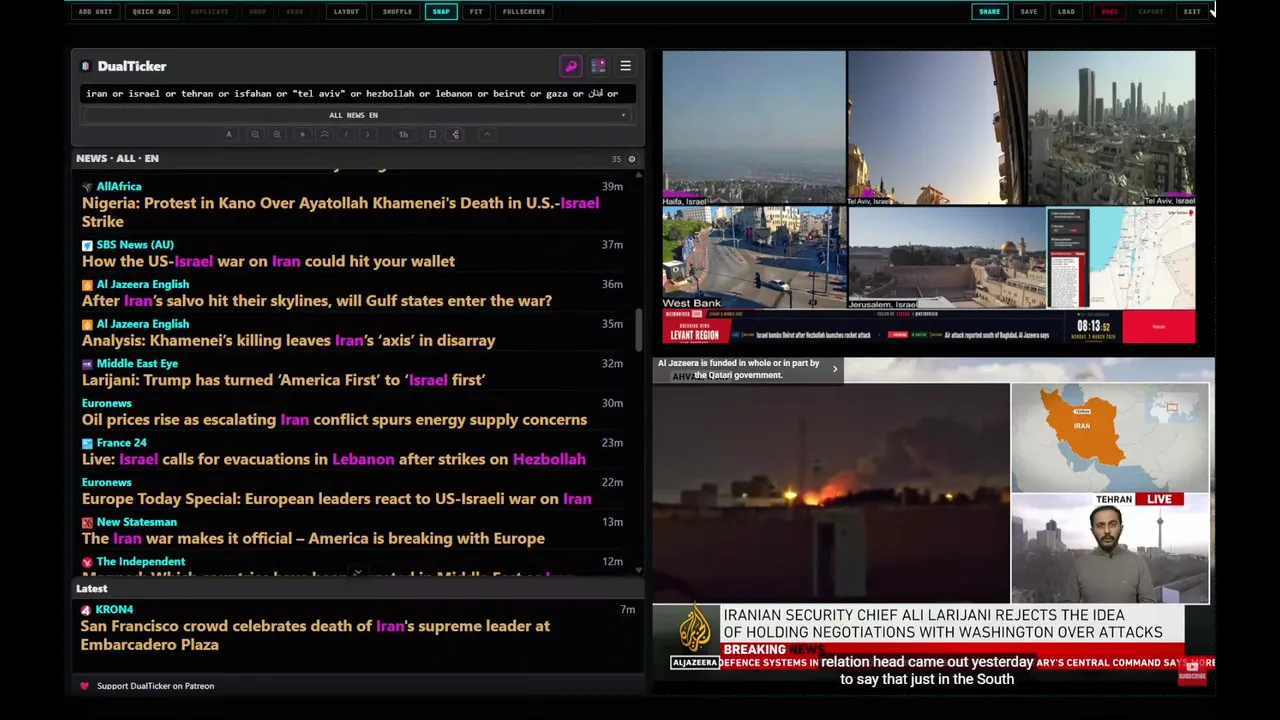Click the font size 'A' icon

(x=228, y=134)
